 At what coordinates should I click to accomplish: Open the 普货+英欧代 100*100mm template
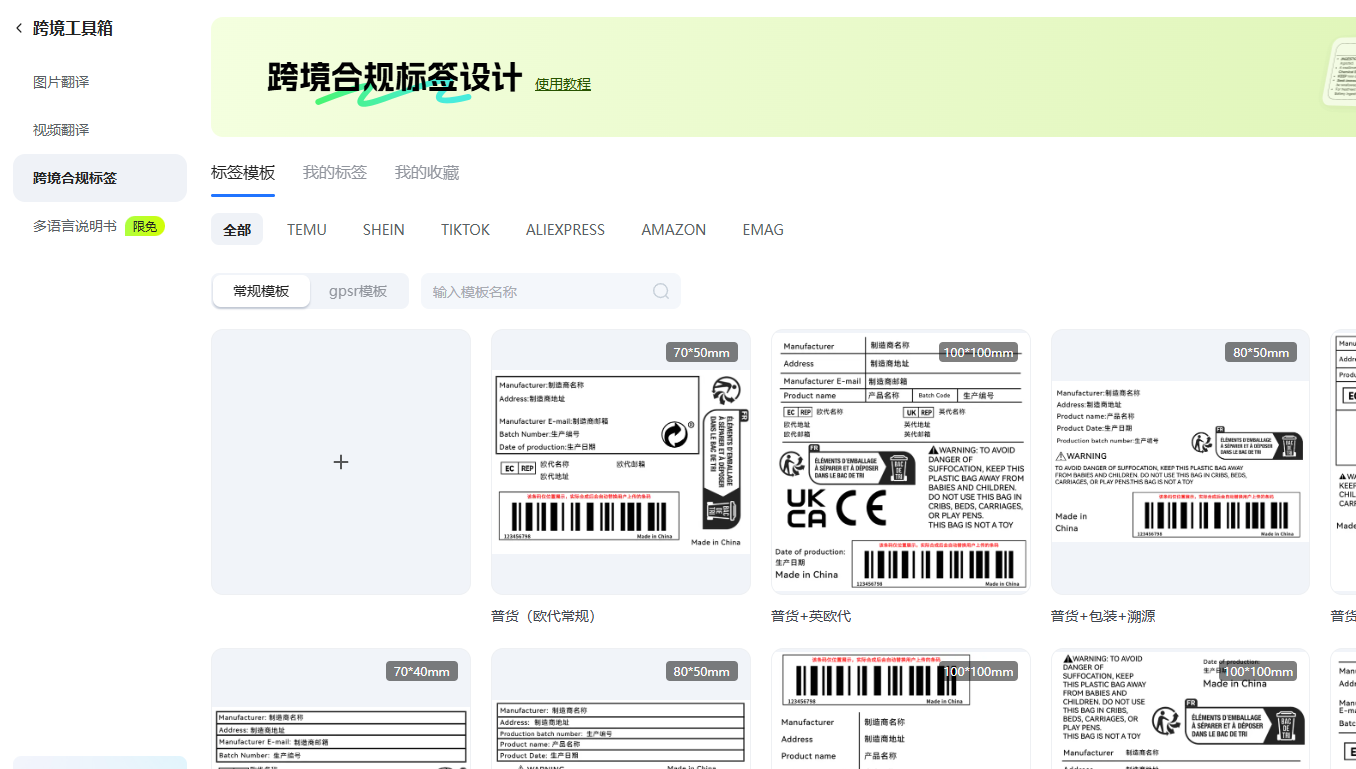(900, 462)
